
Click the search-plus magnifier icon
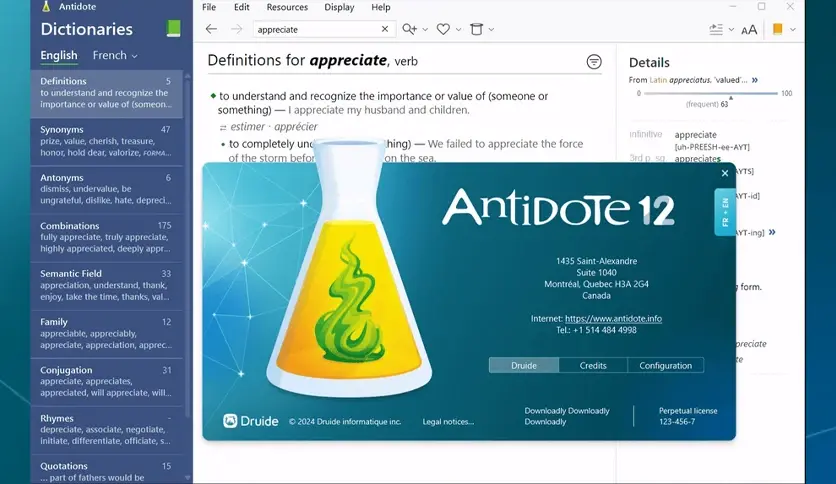[x=409, y=29]
